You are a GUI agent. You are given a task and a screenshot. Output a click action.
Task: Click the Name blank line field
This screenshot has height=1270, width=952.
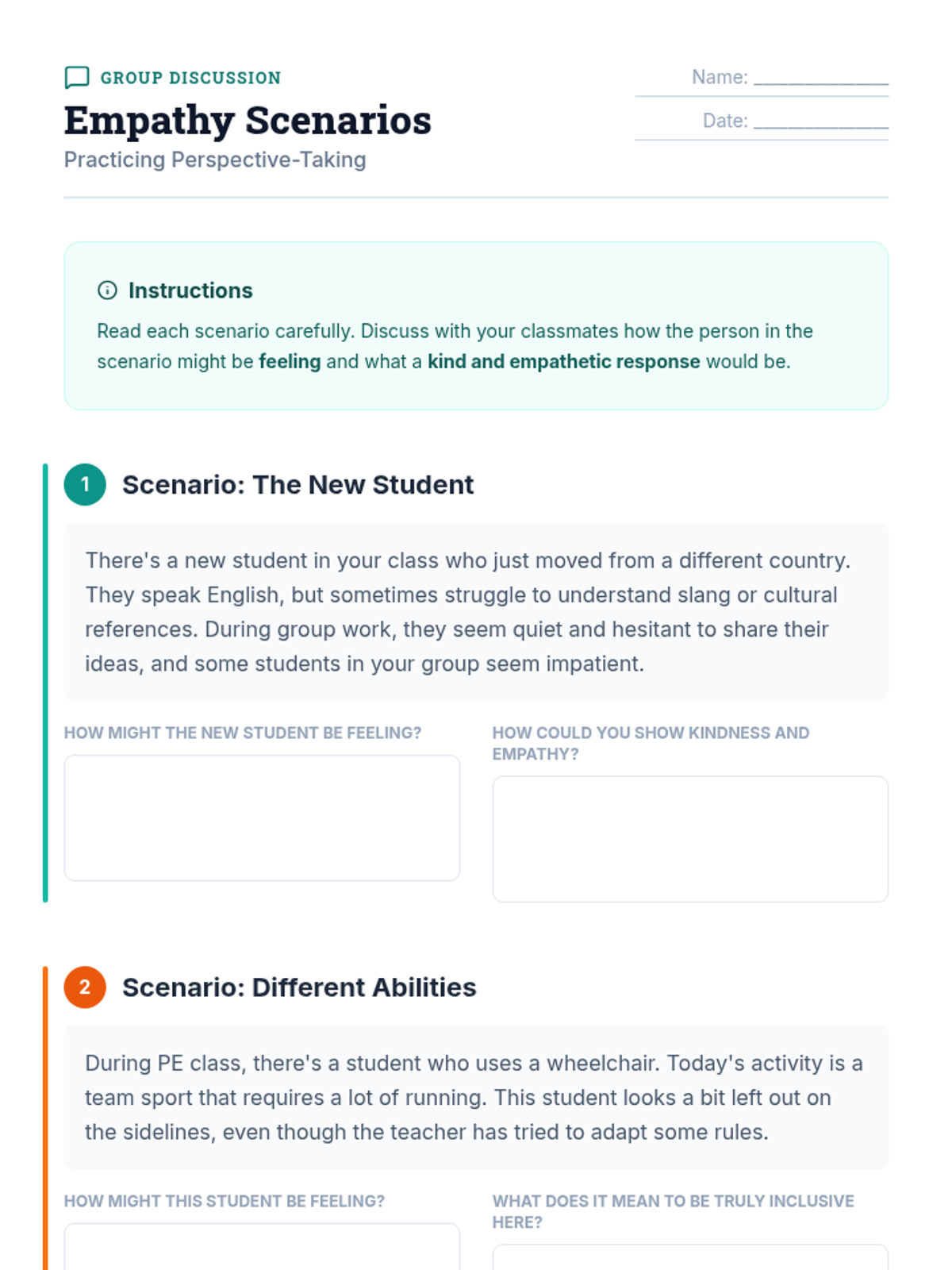(820, 78)
